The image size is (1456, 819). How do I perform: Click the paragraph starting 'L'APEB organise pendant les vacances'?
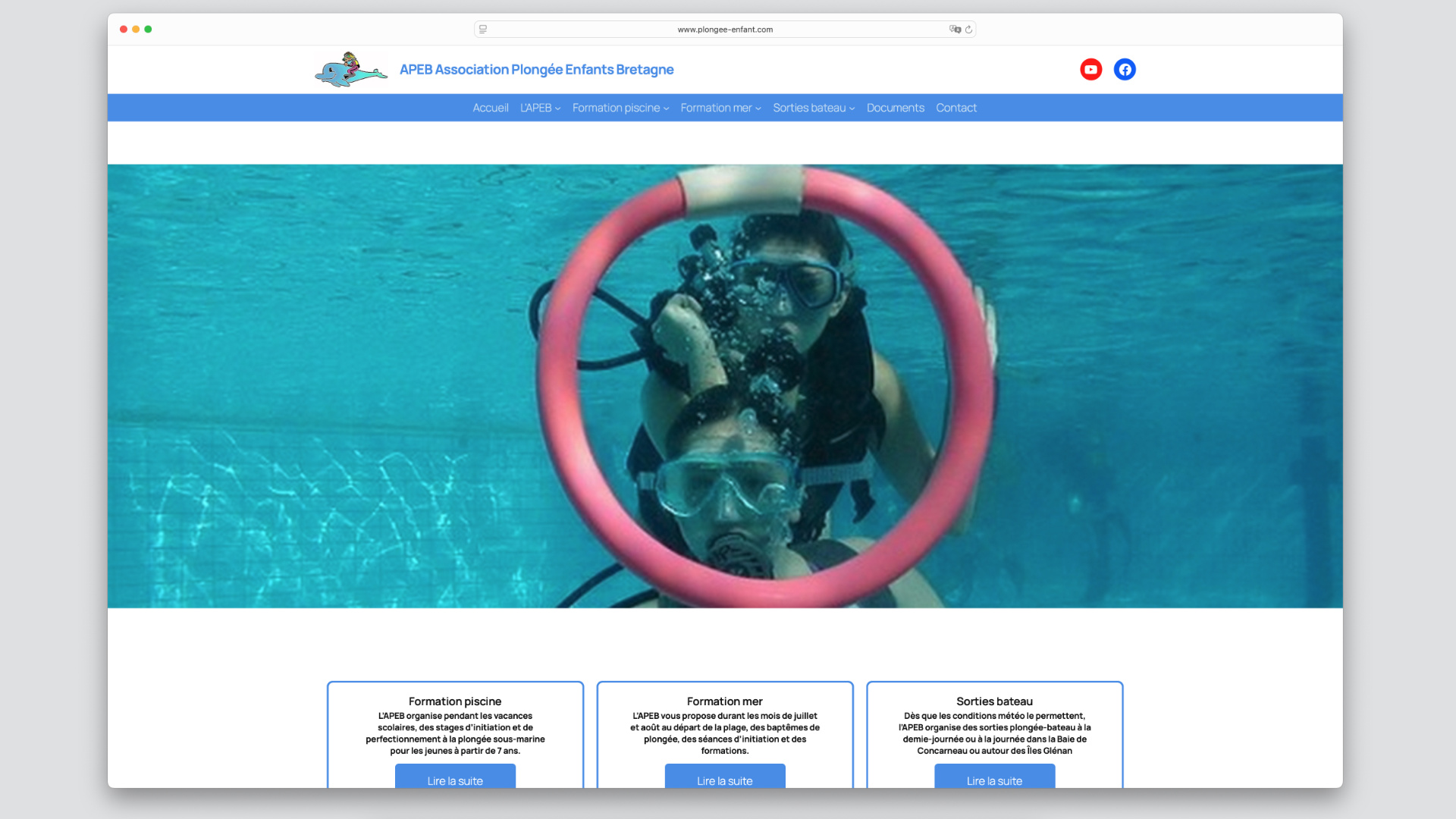pyautogui.click(x=455, y=733)
